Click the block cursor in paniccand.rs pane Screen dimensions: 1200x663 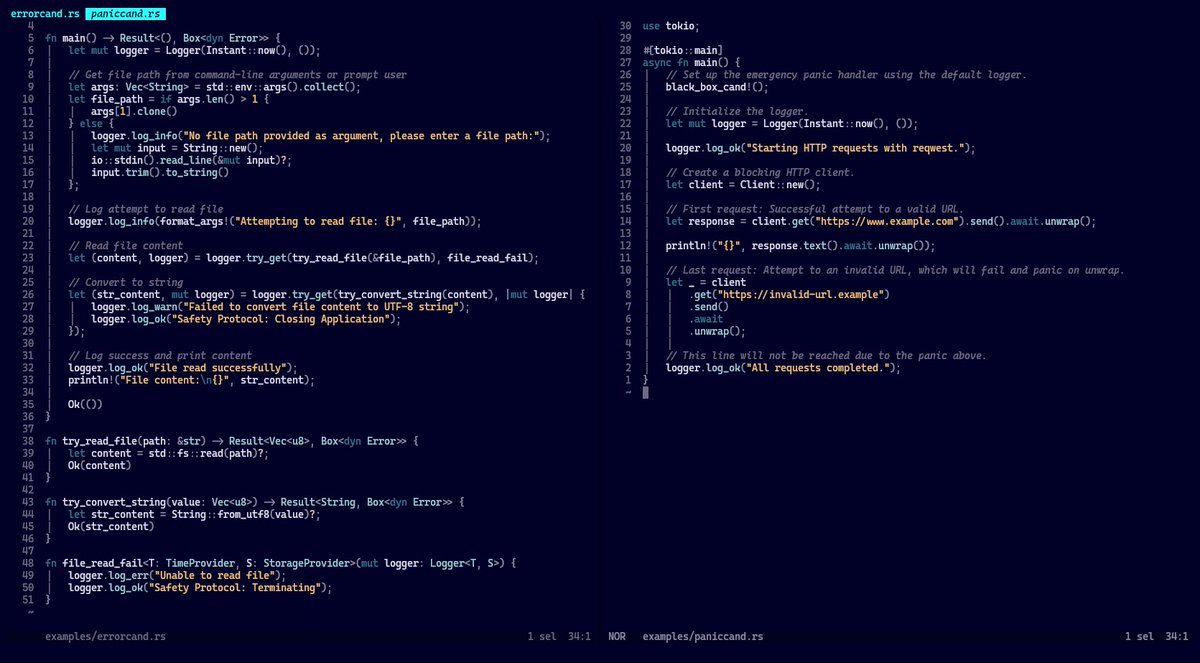[645, 392]
